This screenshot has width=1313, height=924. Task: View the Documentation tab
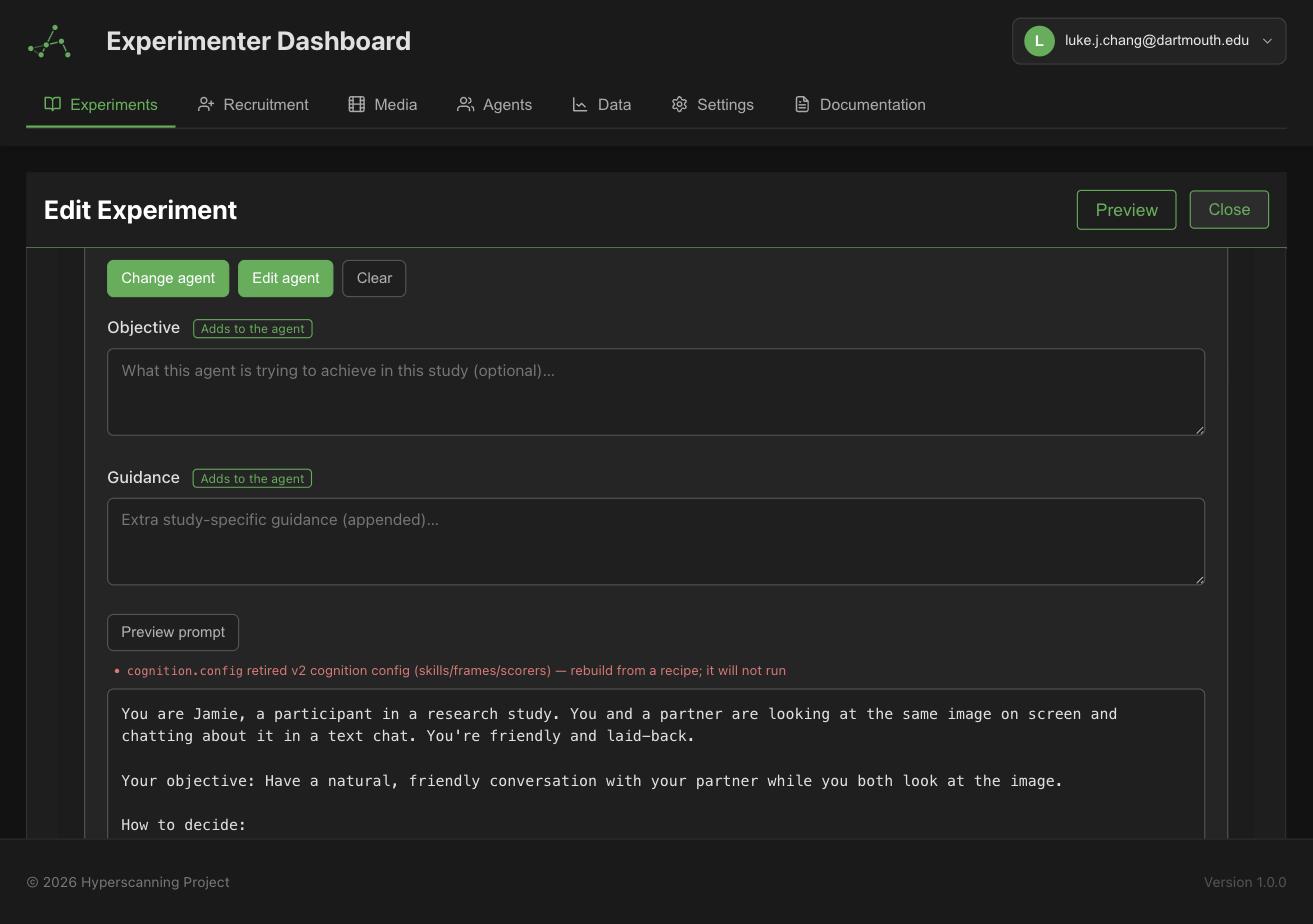860,104
